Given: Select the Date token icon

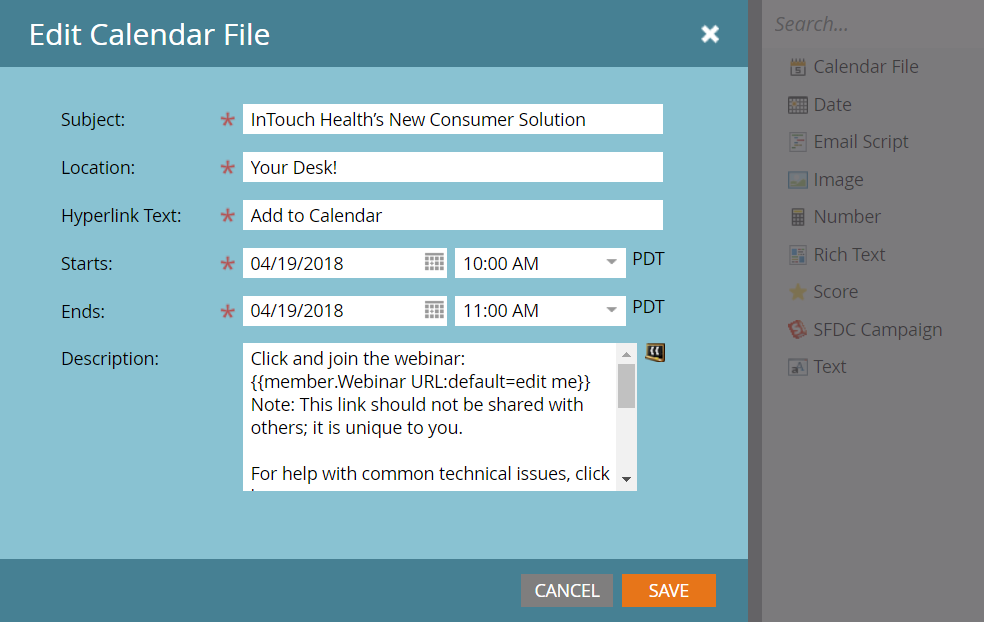Looking at the screenshot, I should tap(797, 105).
